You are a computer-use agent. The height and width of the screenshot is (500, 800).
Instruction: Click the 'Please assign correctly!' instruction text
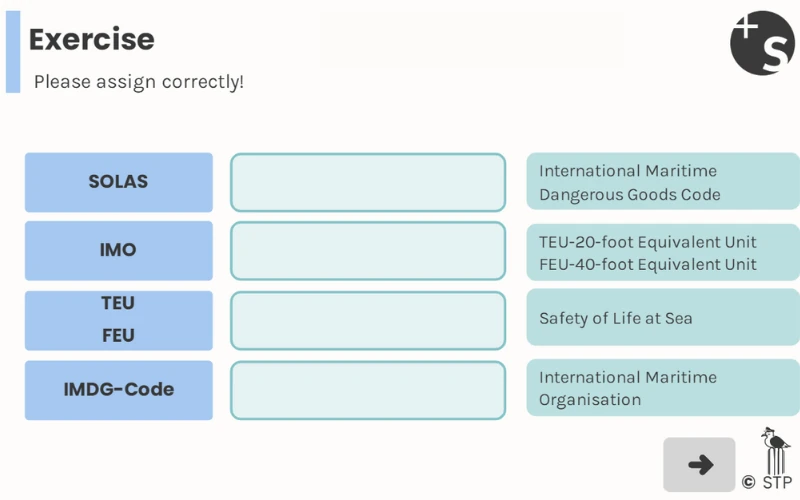point(139,82)
